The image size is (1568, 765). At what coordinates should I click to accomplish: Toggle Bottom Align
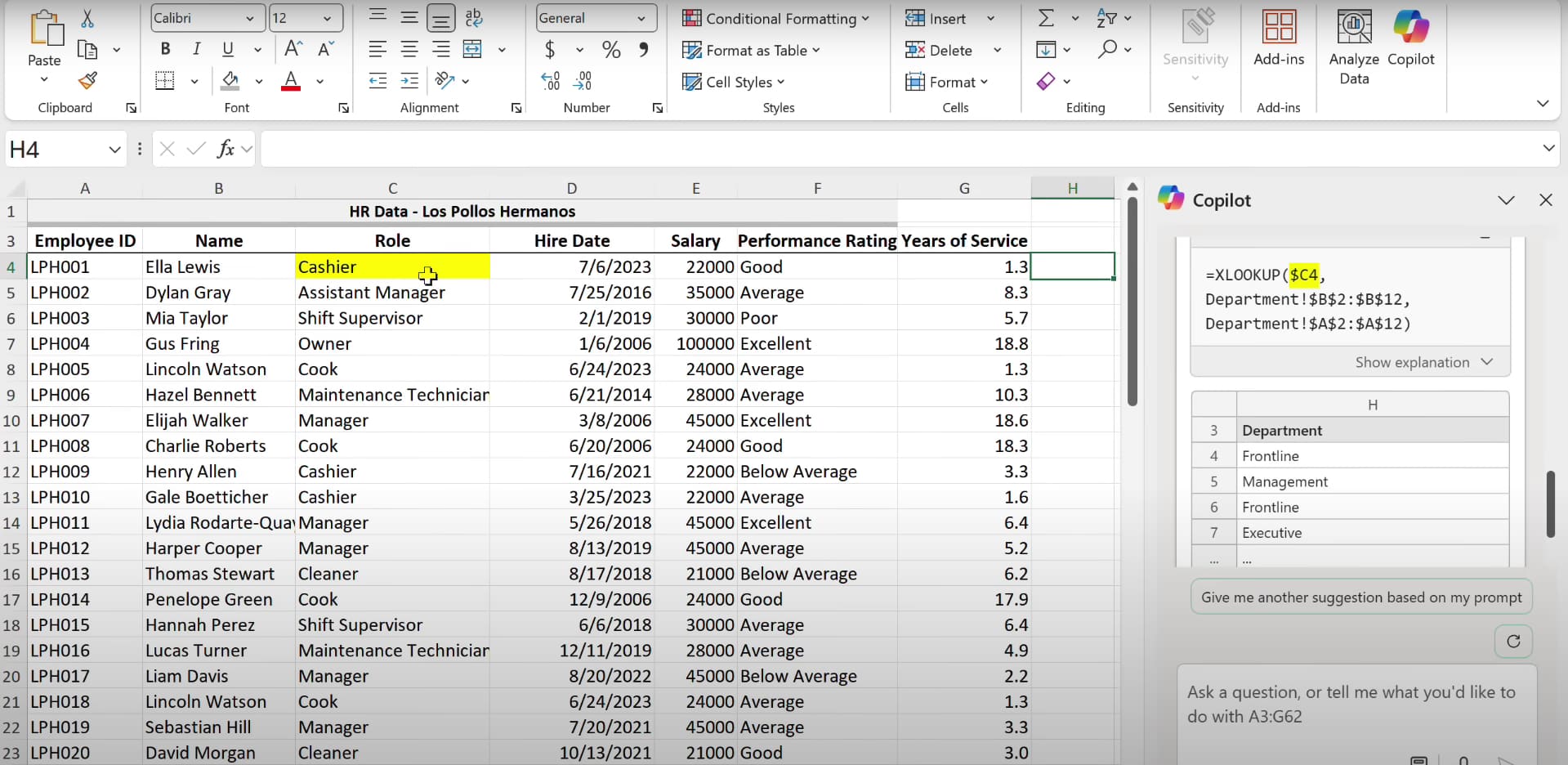[441, 17]
